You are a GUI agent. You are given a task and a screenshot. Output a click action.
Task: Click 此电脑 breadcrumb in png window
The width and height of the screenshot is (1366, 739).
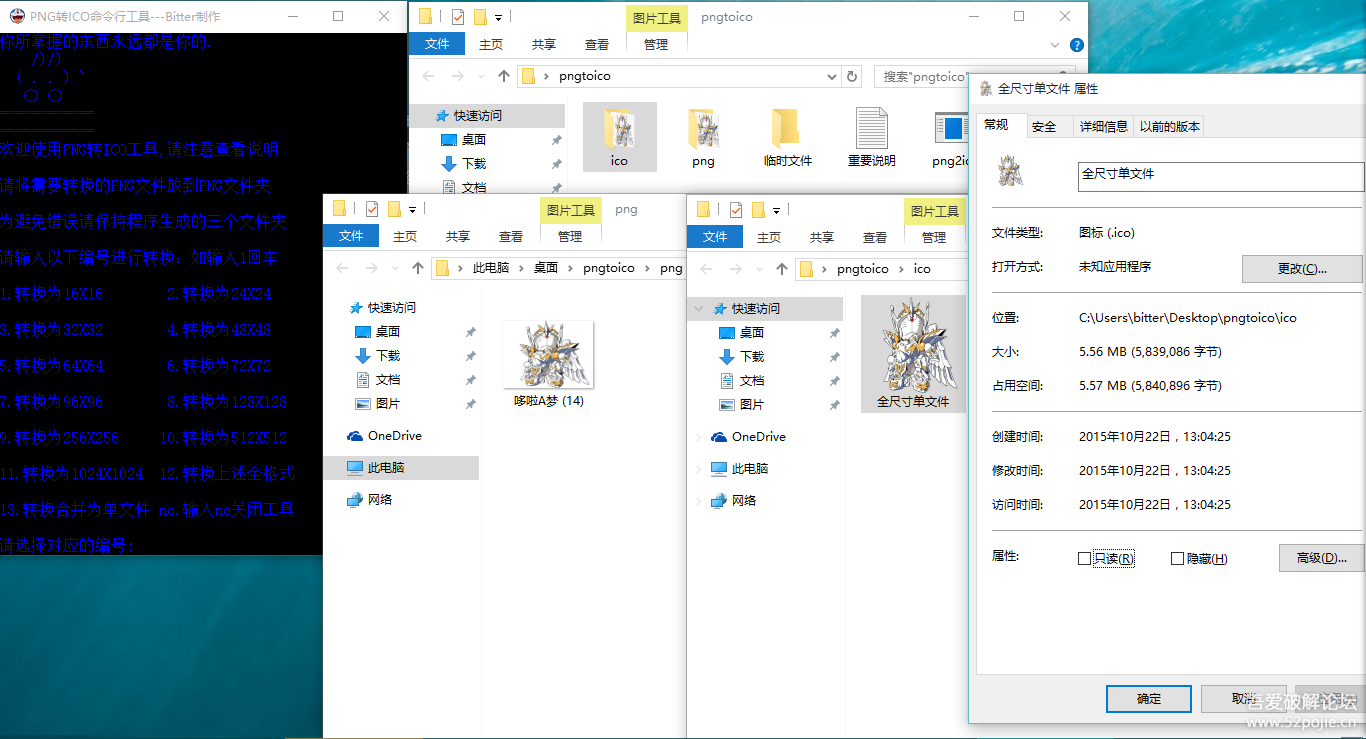click(490, 268)
